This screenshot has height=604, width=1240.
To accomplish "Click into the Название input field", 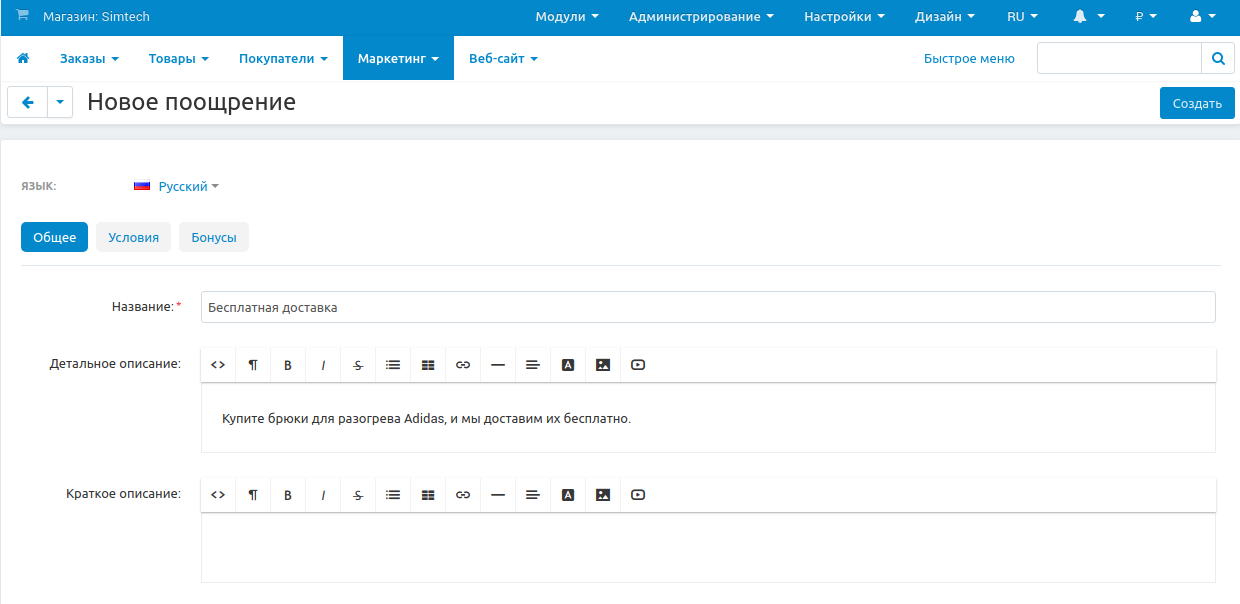I will pyautogui.click(x=707, y=307).
